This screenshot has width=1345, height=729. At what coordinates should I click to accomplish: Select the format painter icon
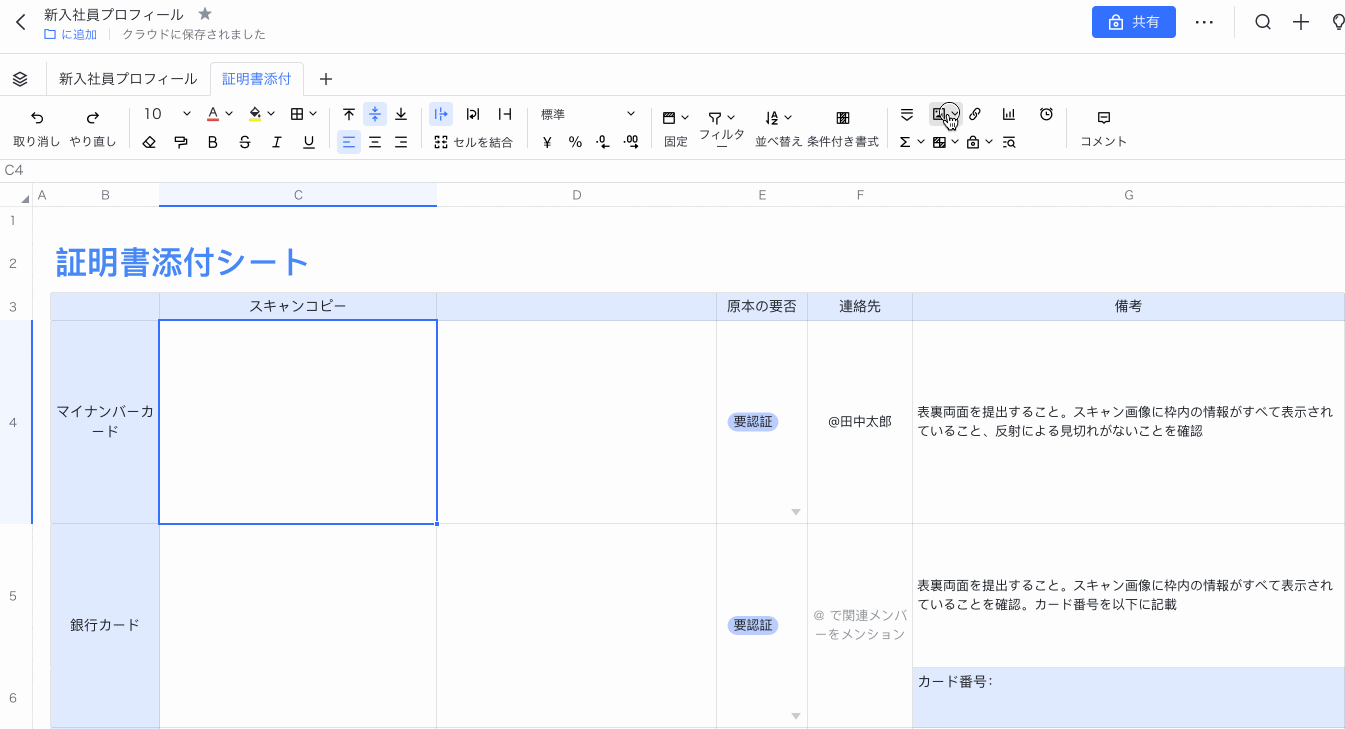[x=181, y=142]
